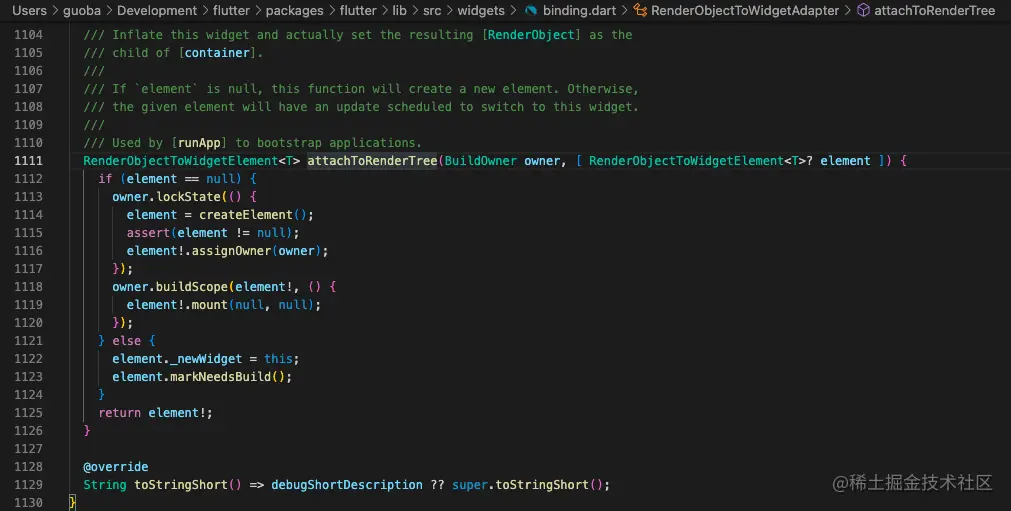Click the @override annotation on line 1128
Image resolution: width=1011 pixels, height=511 pixels.
(x=116, y=467)
